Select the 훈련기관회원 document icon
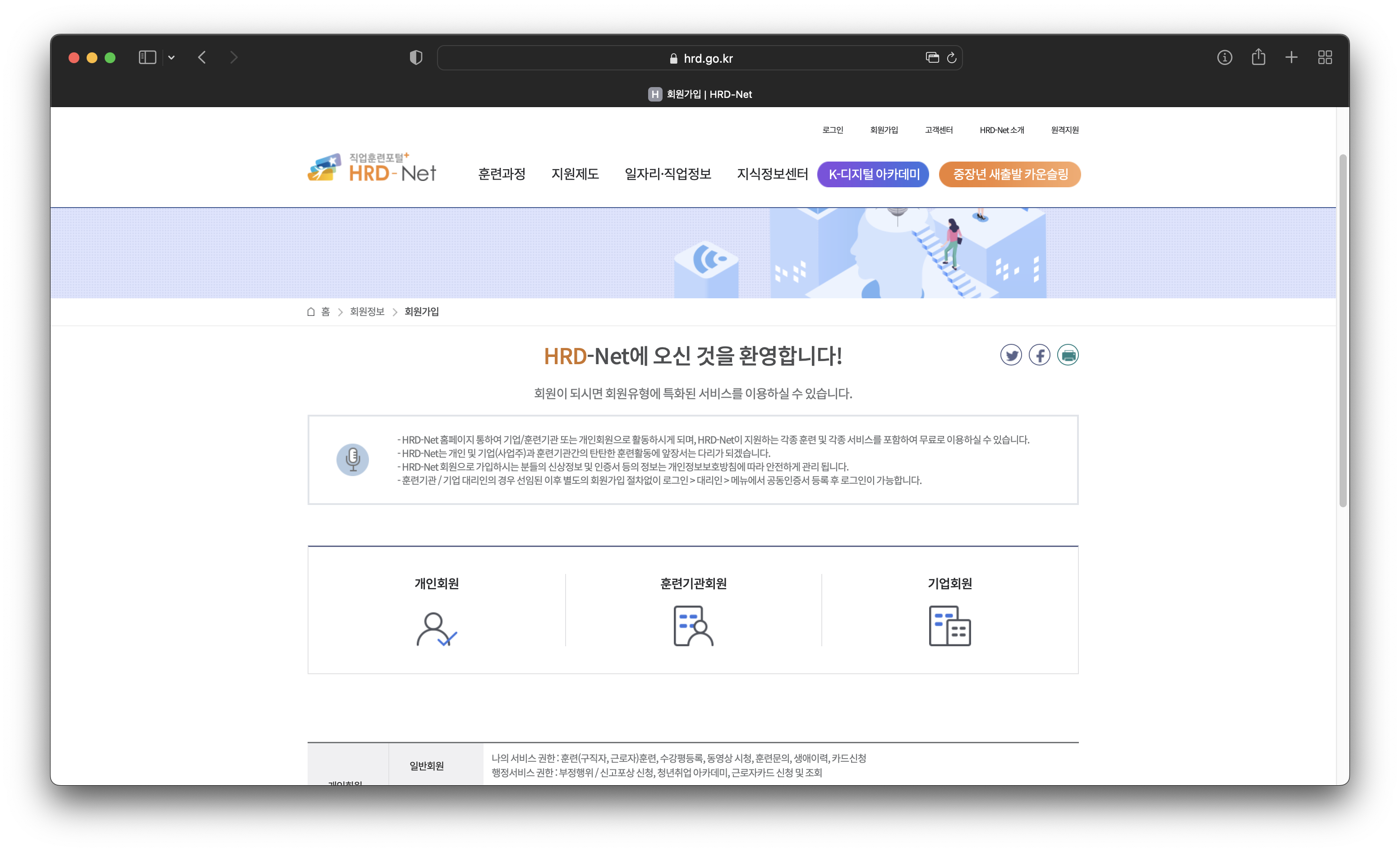The image size is (1400, 852). coord(693,626)
